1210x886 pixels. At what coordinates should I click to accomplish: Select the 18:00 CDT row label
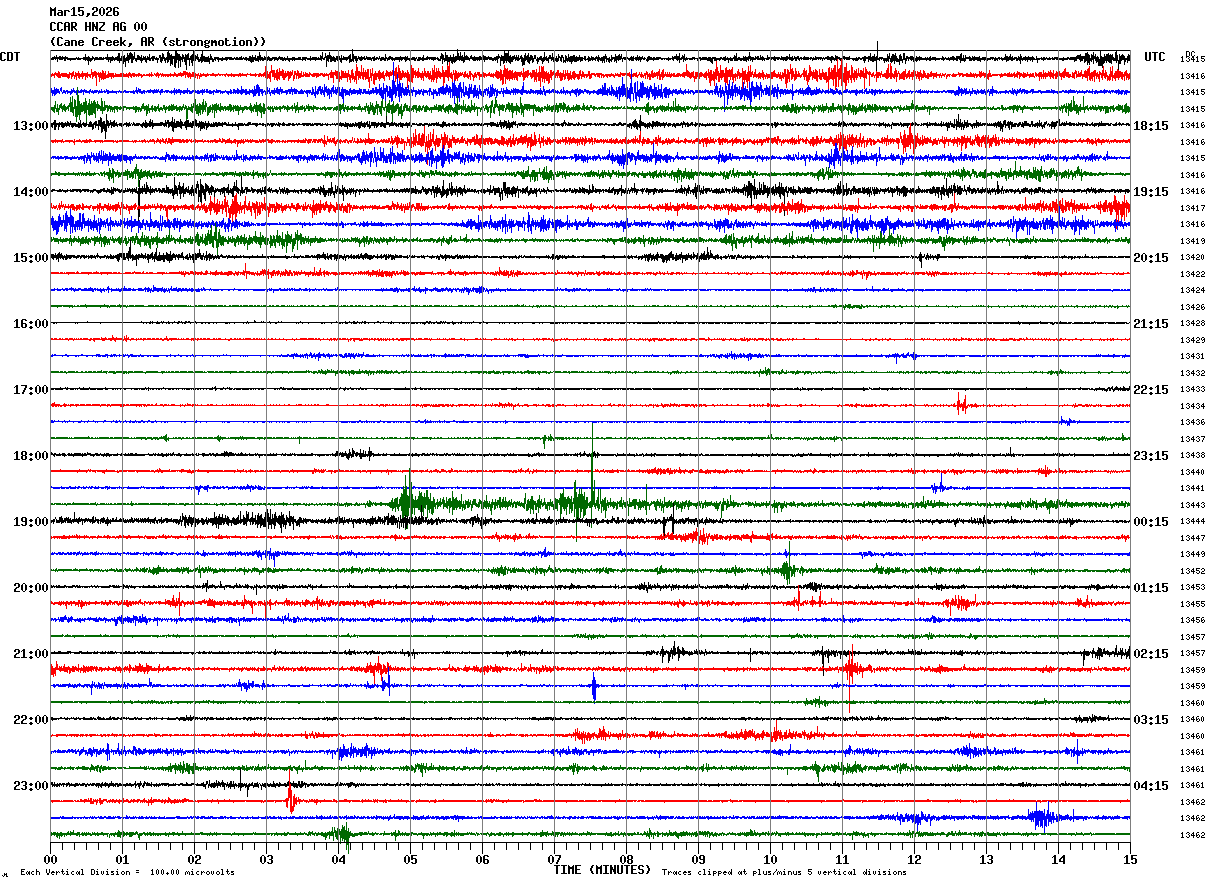click(x=31, y=456)
